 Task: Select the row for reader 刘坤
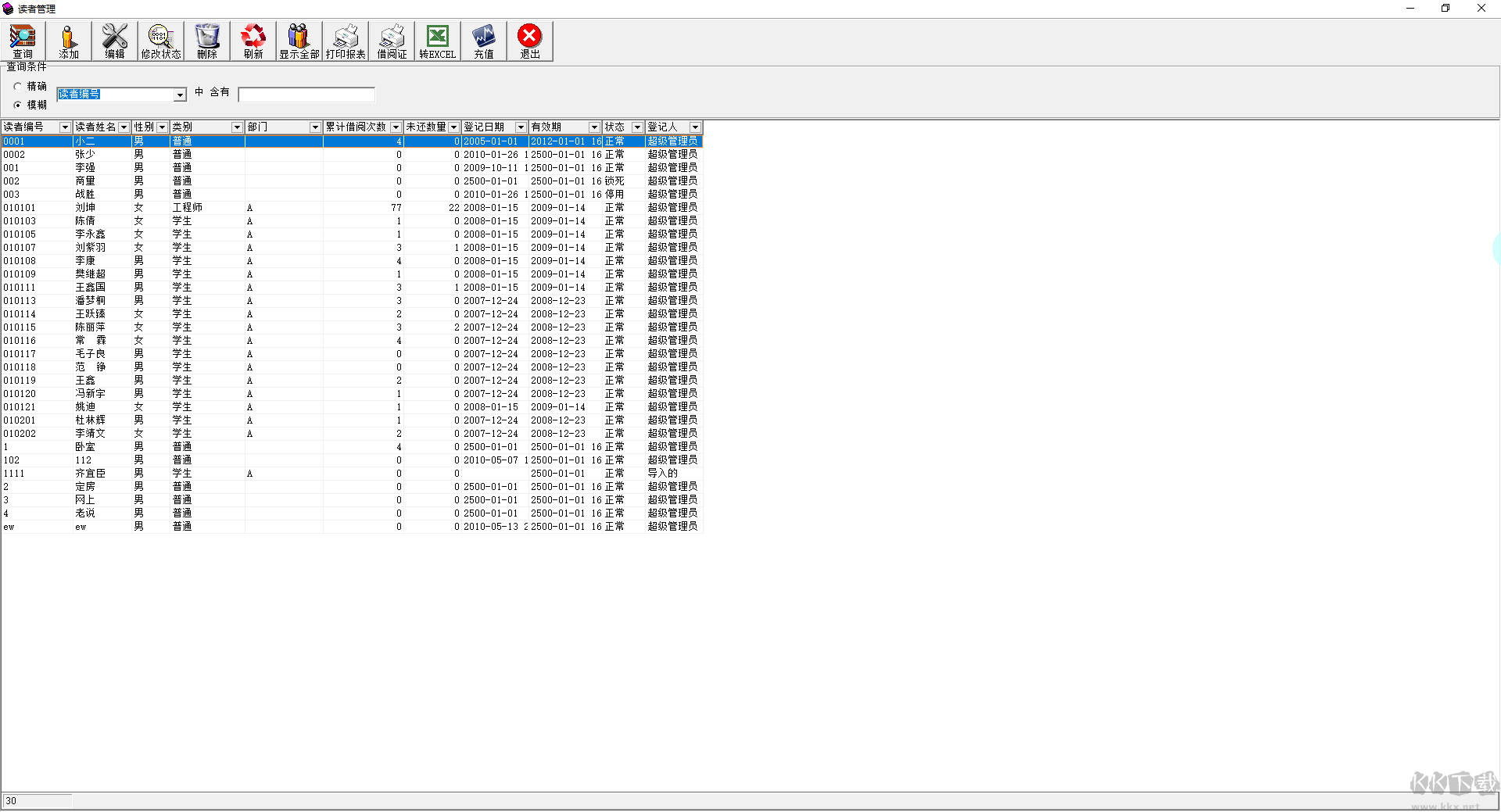(352, 208)
